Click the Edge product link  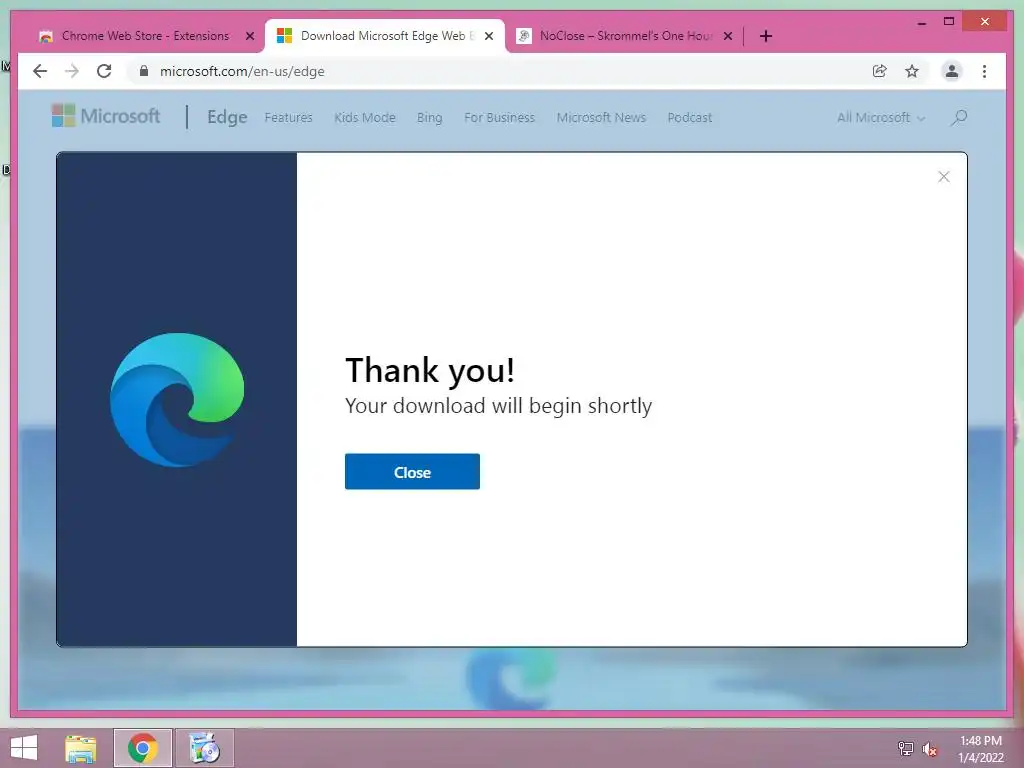[227, 117]
